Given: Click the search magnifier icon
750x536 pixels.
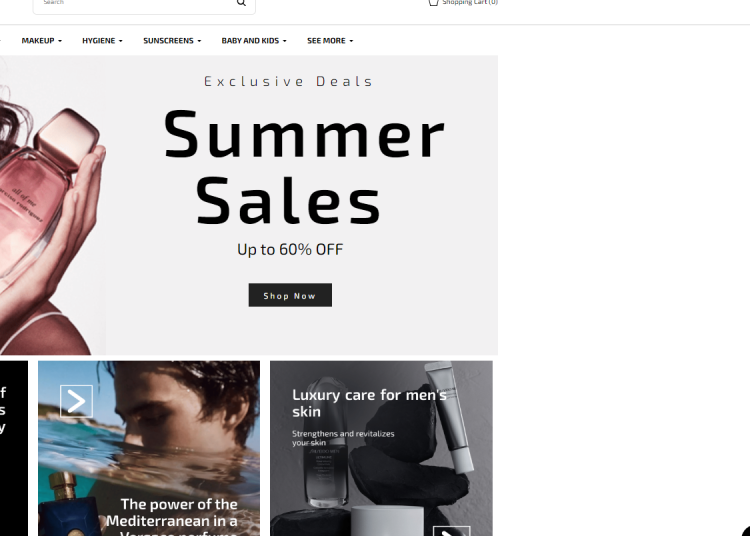Looking at the screenshot, I should (241, 2).
